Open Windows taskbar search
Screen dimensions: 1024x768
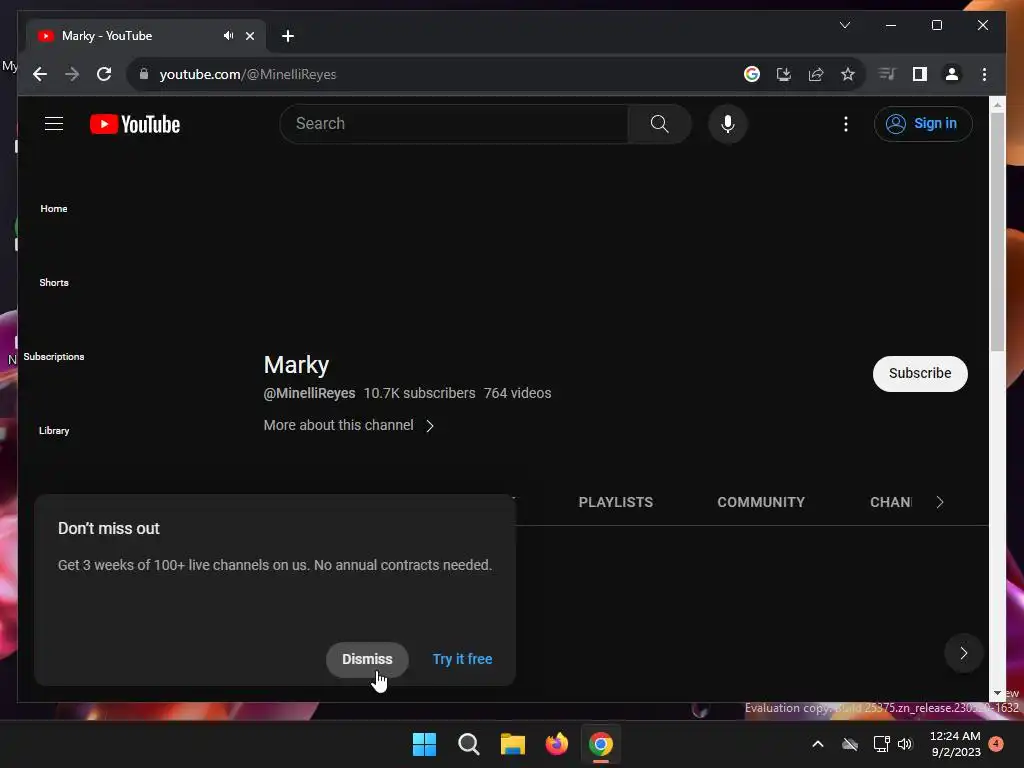click(x=469, y=744)
